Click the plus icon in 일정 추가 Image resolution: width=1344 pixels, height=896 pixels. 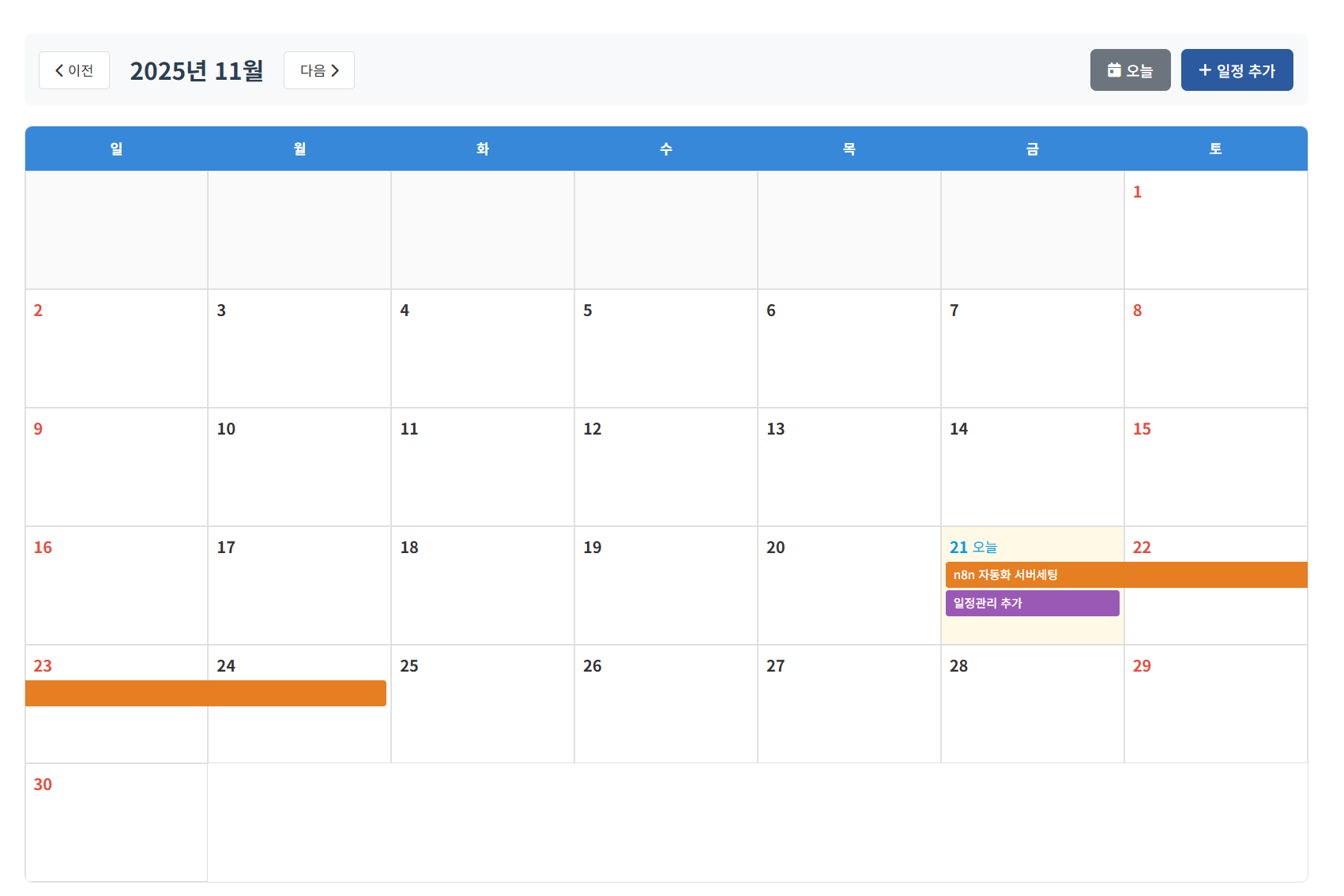pos(1204,70)
